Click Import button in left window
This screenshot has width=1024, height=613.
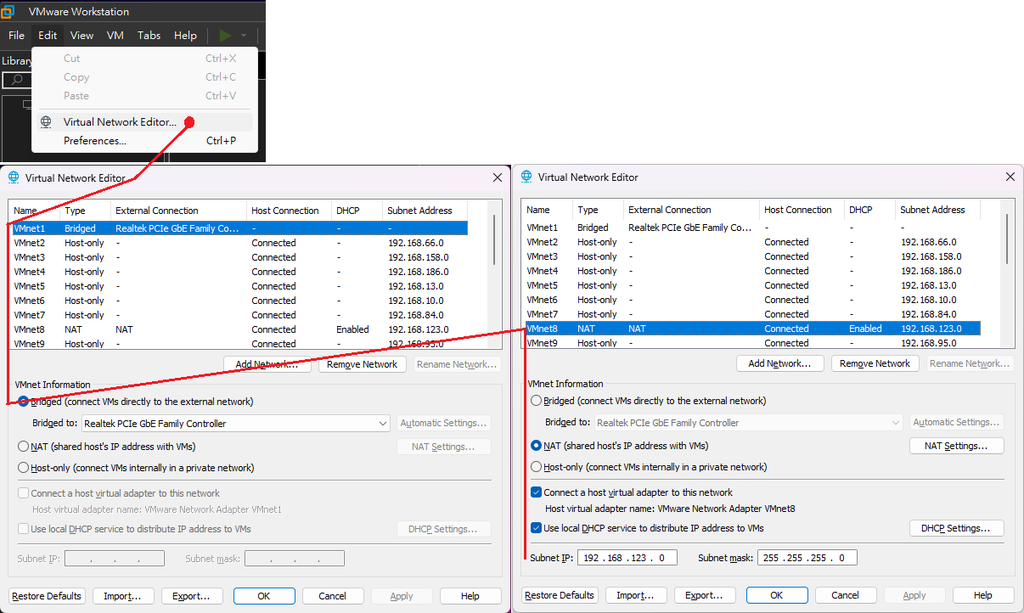coord(123,596)
